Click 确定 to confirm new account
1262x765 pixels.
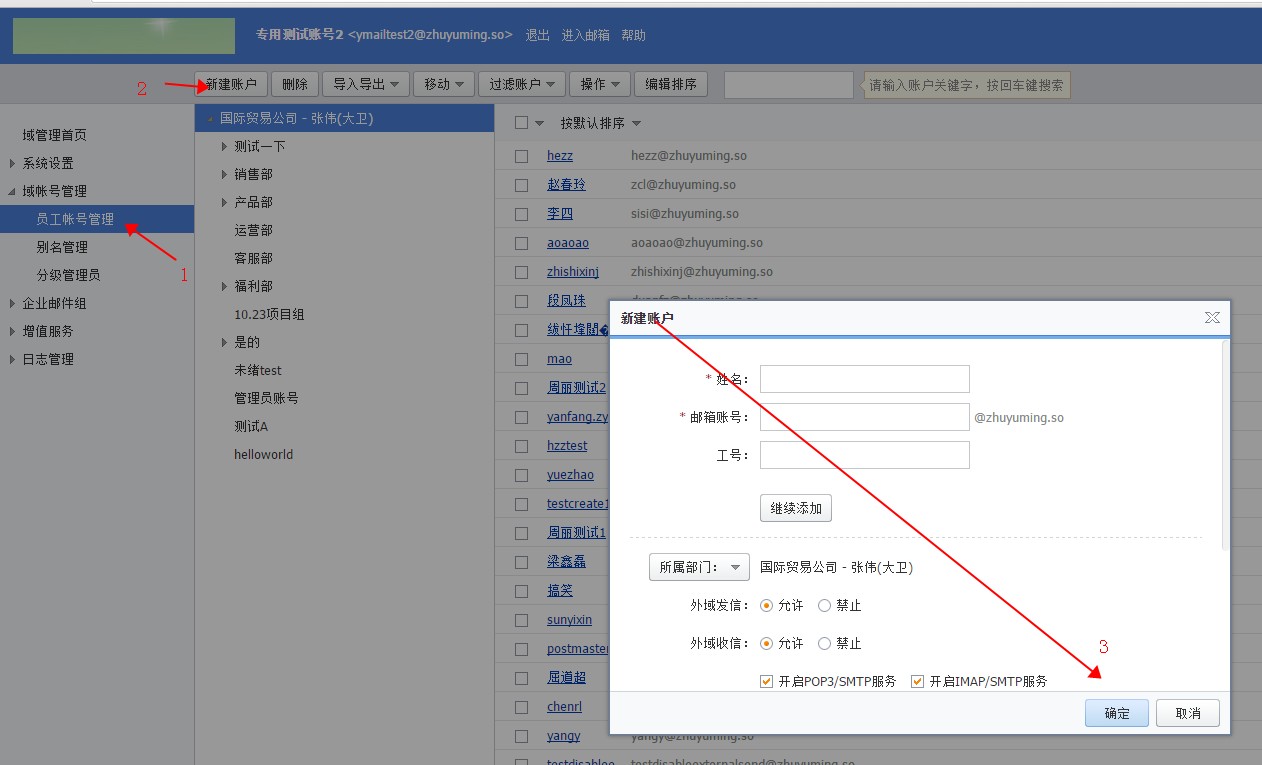point(1117,713)
